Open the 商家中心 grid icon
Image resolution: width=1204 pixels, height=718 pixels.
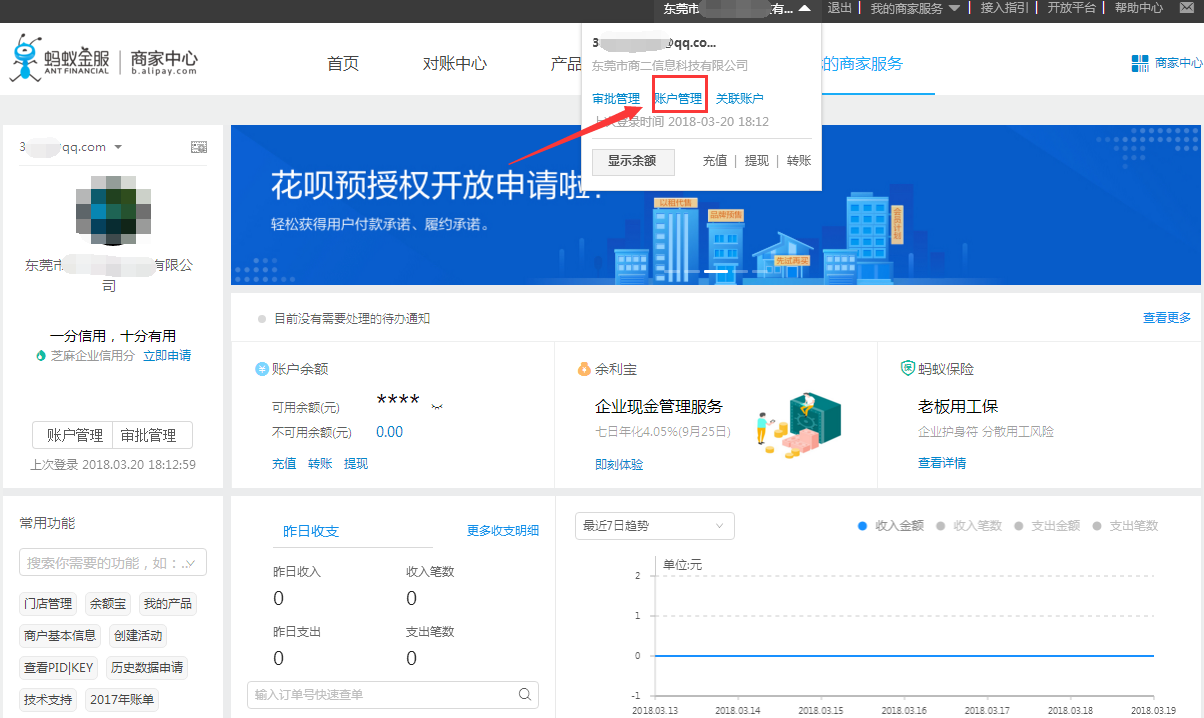(1140, 64)
